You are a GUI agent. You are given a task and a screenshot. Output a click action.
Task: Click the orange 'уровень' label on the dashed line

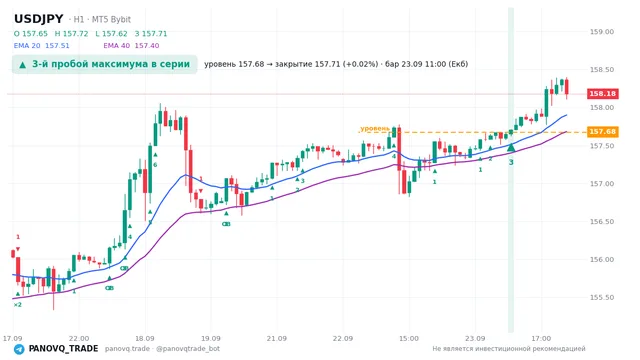point(375,129)
